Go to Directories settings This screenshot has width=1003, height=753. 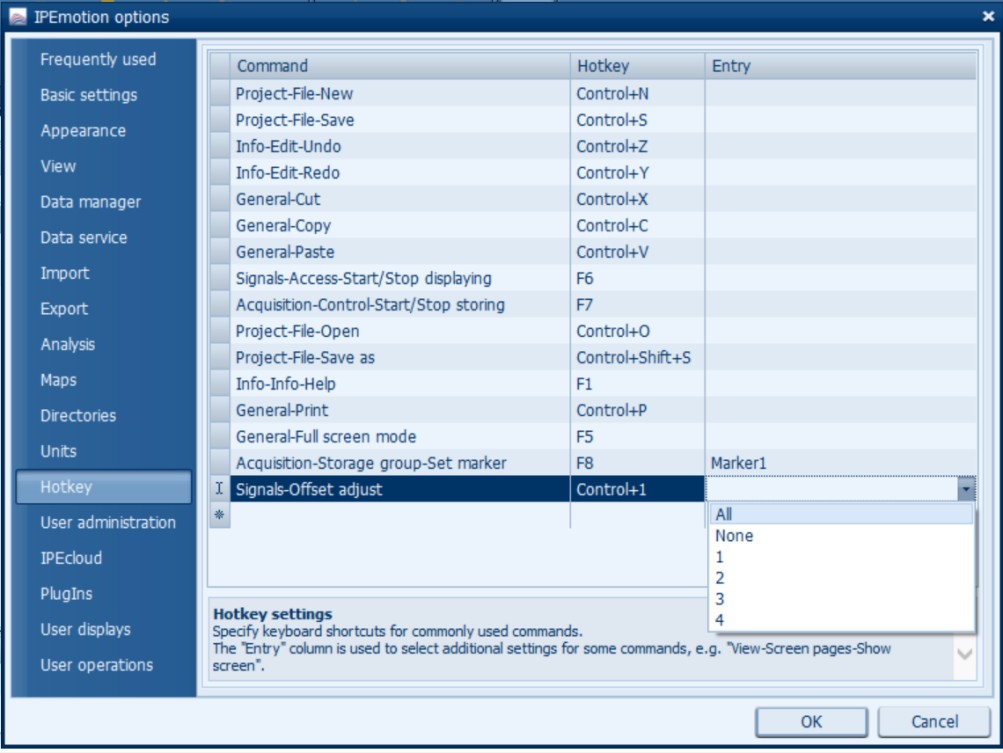(78, 416)
